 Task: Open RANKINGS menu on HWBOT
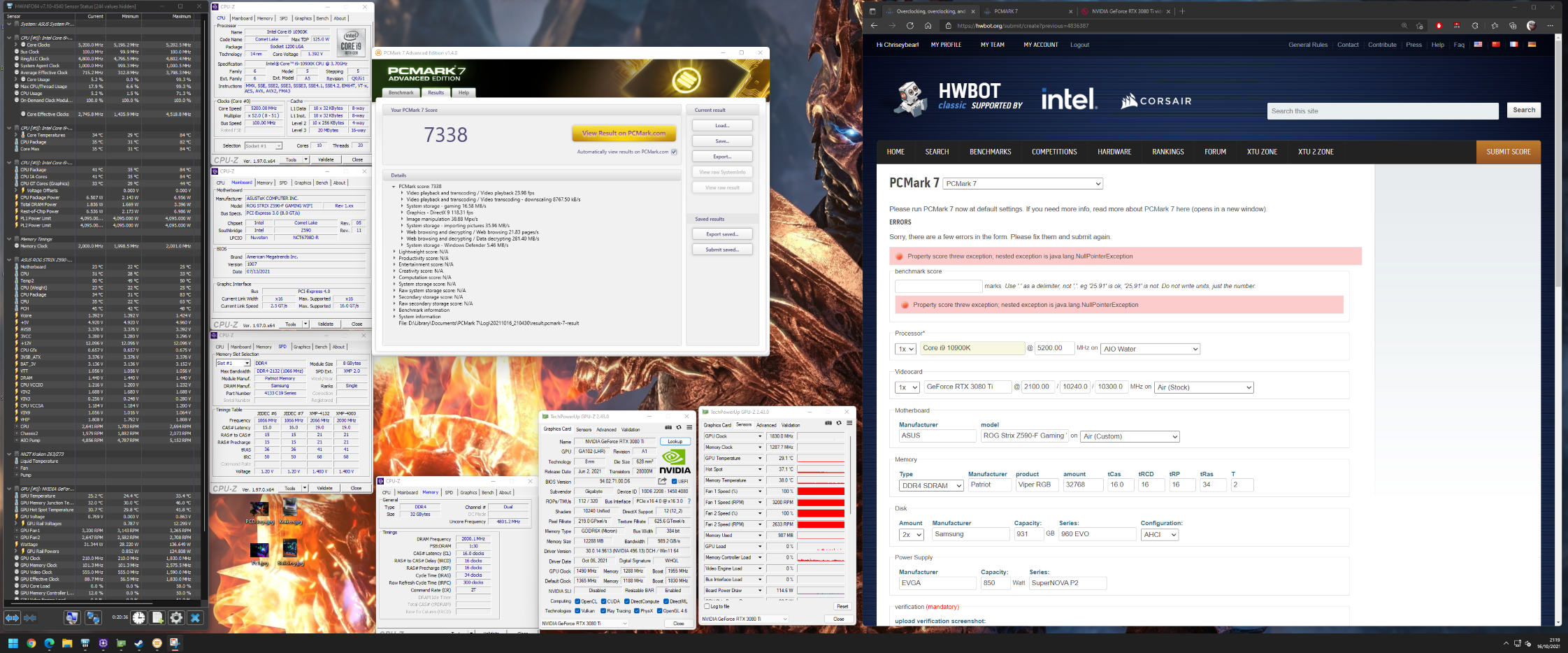1168,152
